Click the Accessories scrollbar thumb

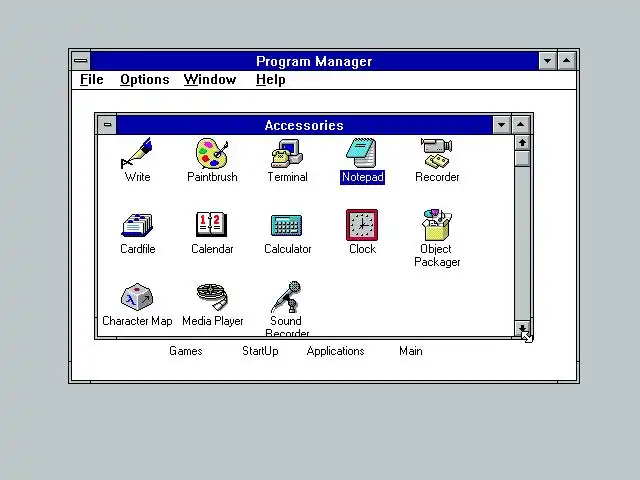522,158
